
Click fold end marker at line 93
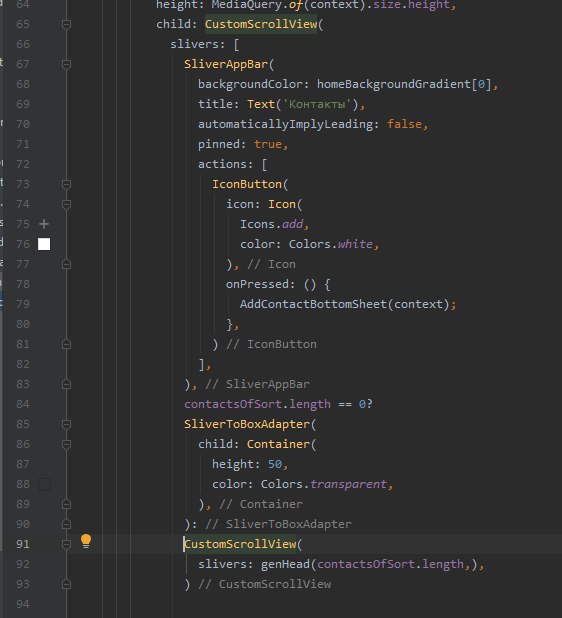click(x=66, y=584)
